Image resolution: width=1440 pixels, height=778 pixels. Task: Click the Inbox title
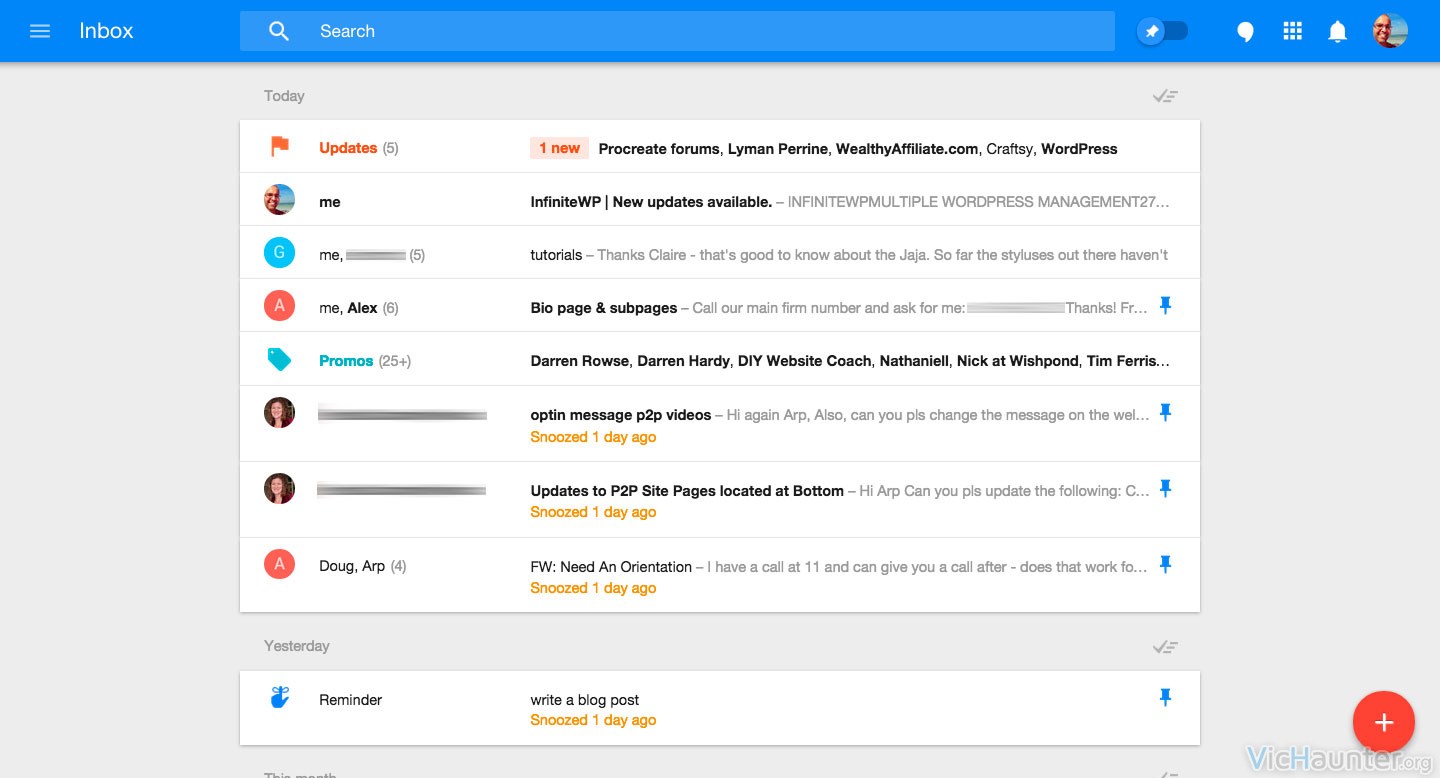106,31
